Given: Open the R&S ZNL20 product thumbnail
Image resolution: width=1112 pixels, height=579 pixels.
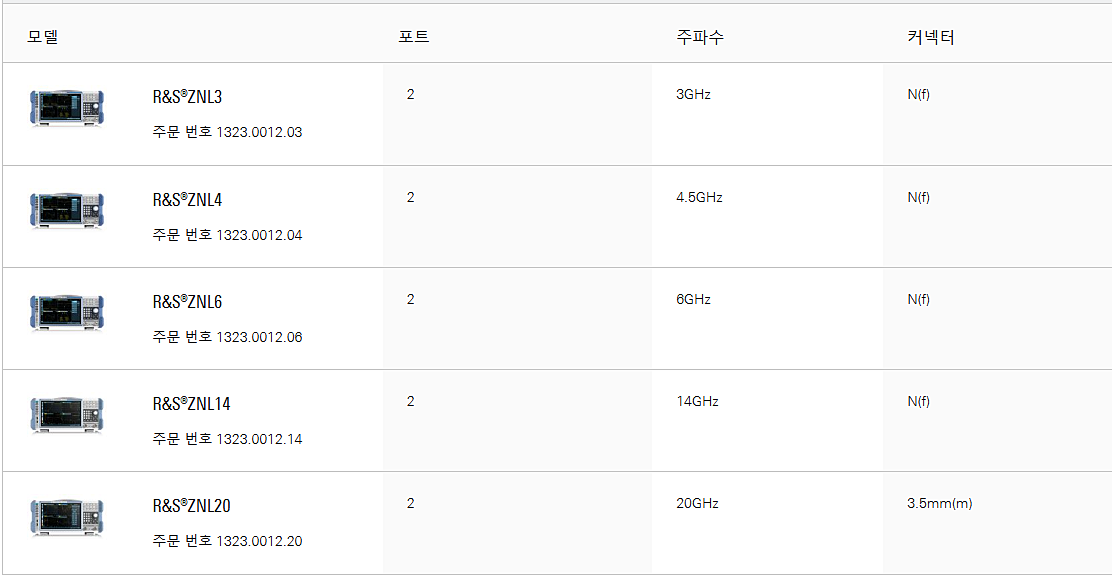Looking at the screenshot, I should (x=67, y=517).
